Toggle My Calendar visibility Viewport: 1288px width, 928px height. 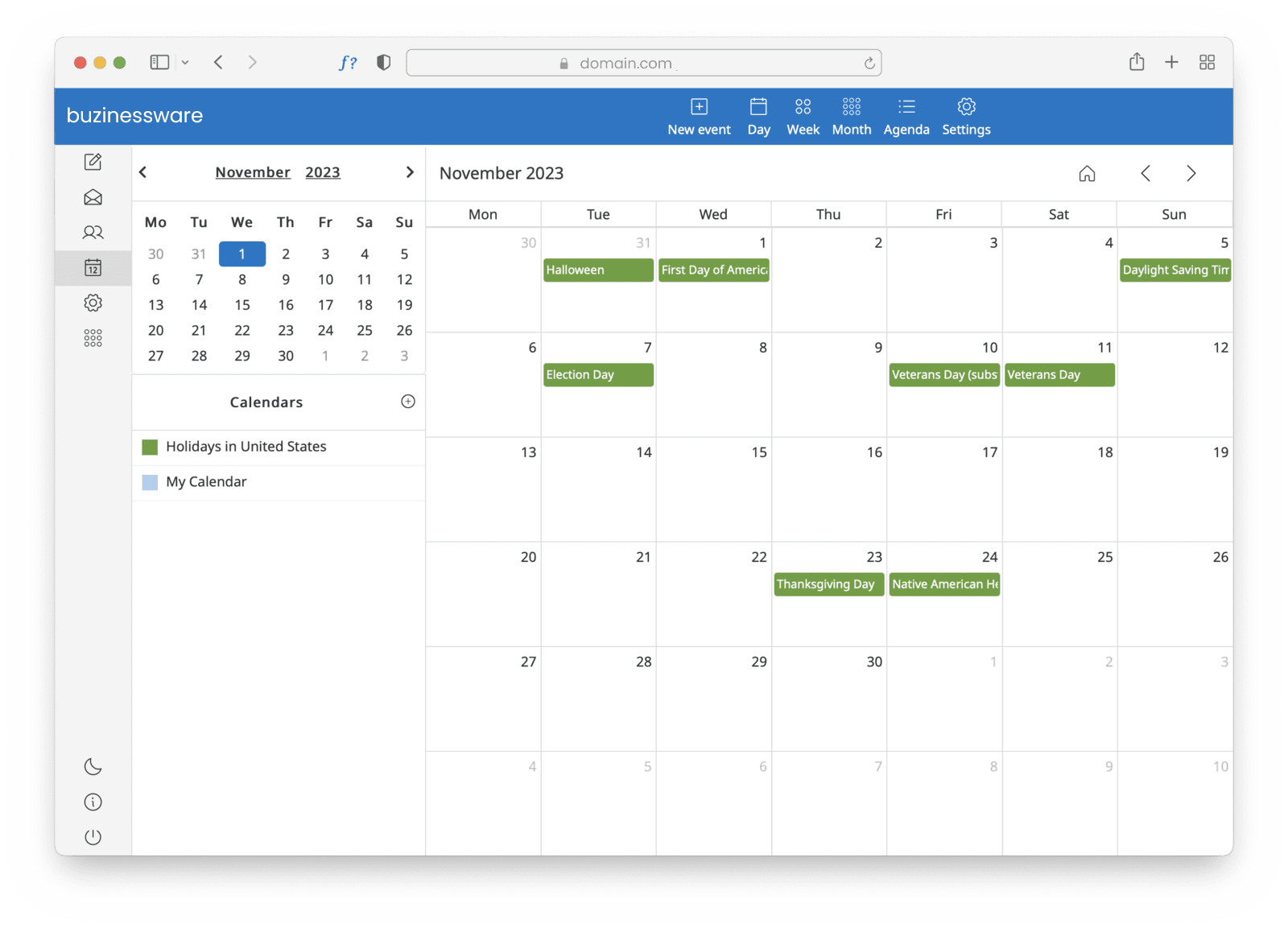click(150, 482)
